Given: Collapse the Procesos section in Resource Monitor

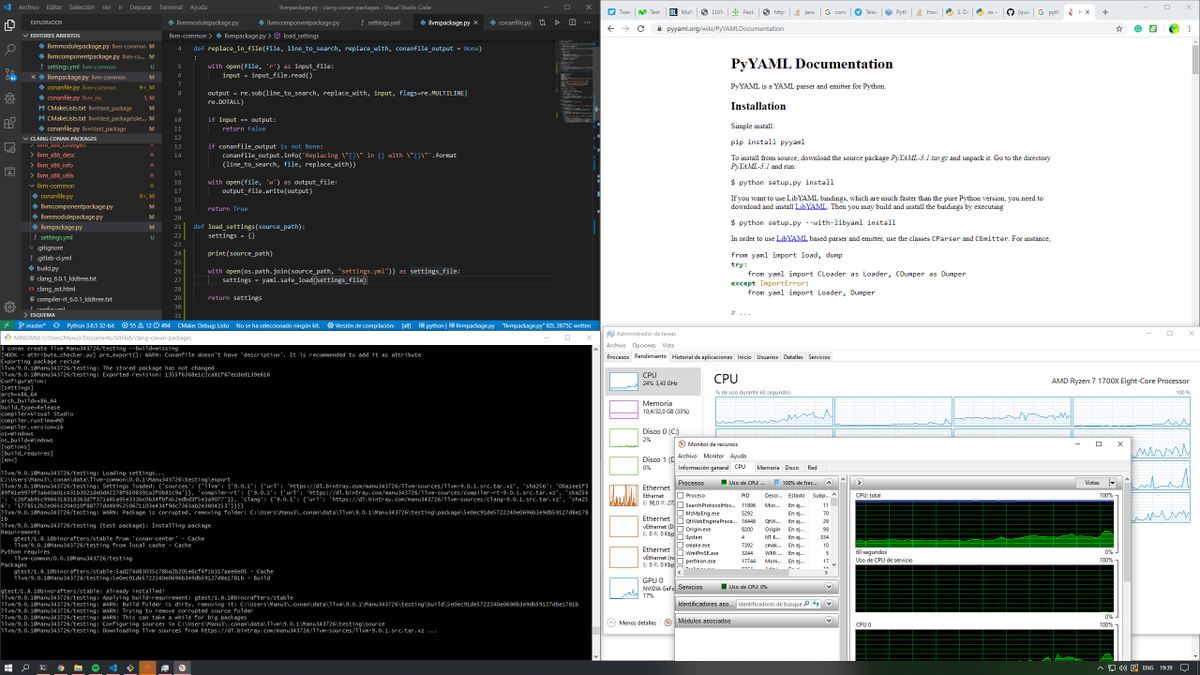Looking at the screenshot, I should coord(829,483).
